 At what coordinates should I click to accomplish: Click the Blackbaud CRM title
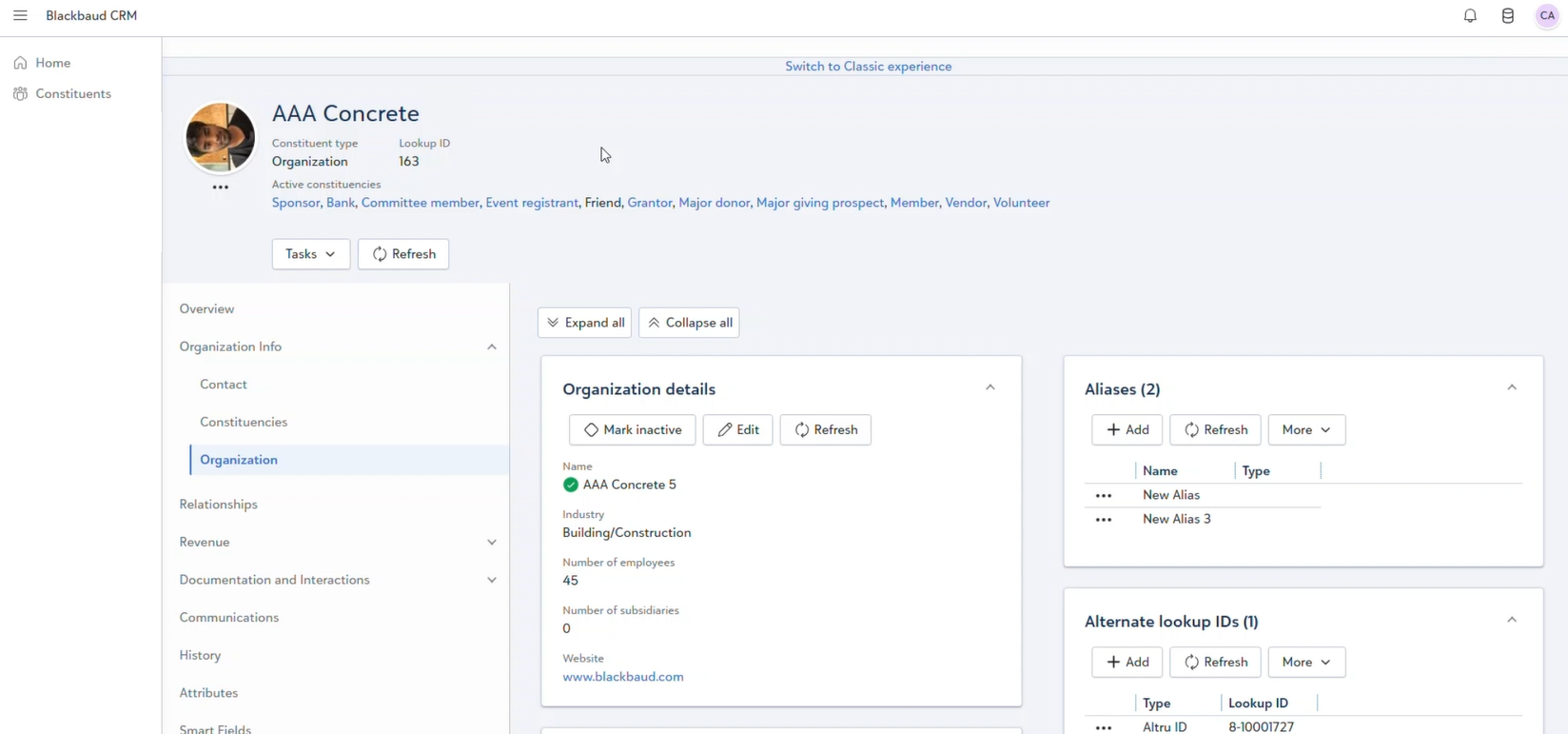[x=91, y=15]
